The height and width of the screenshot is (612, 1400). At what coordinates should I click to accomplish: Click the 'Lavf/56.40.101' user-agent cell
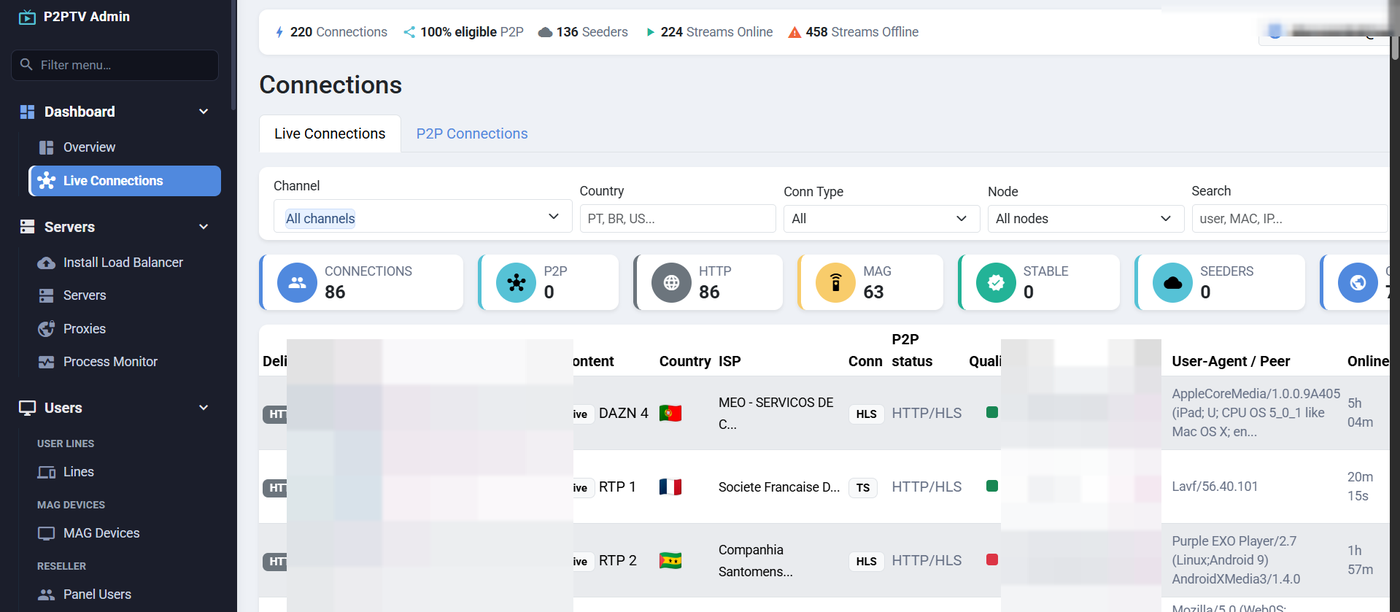tap(1215, 487)
